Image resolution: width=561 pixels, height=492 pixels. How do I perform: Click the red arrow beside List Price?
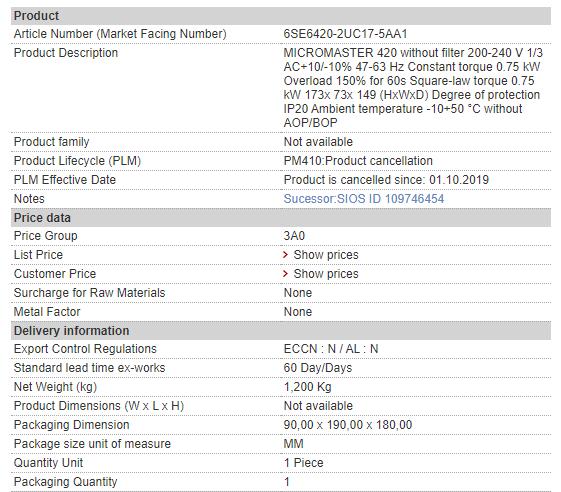click(x=286, y=254)
